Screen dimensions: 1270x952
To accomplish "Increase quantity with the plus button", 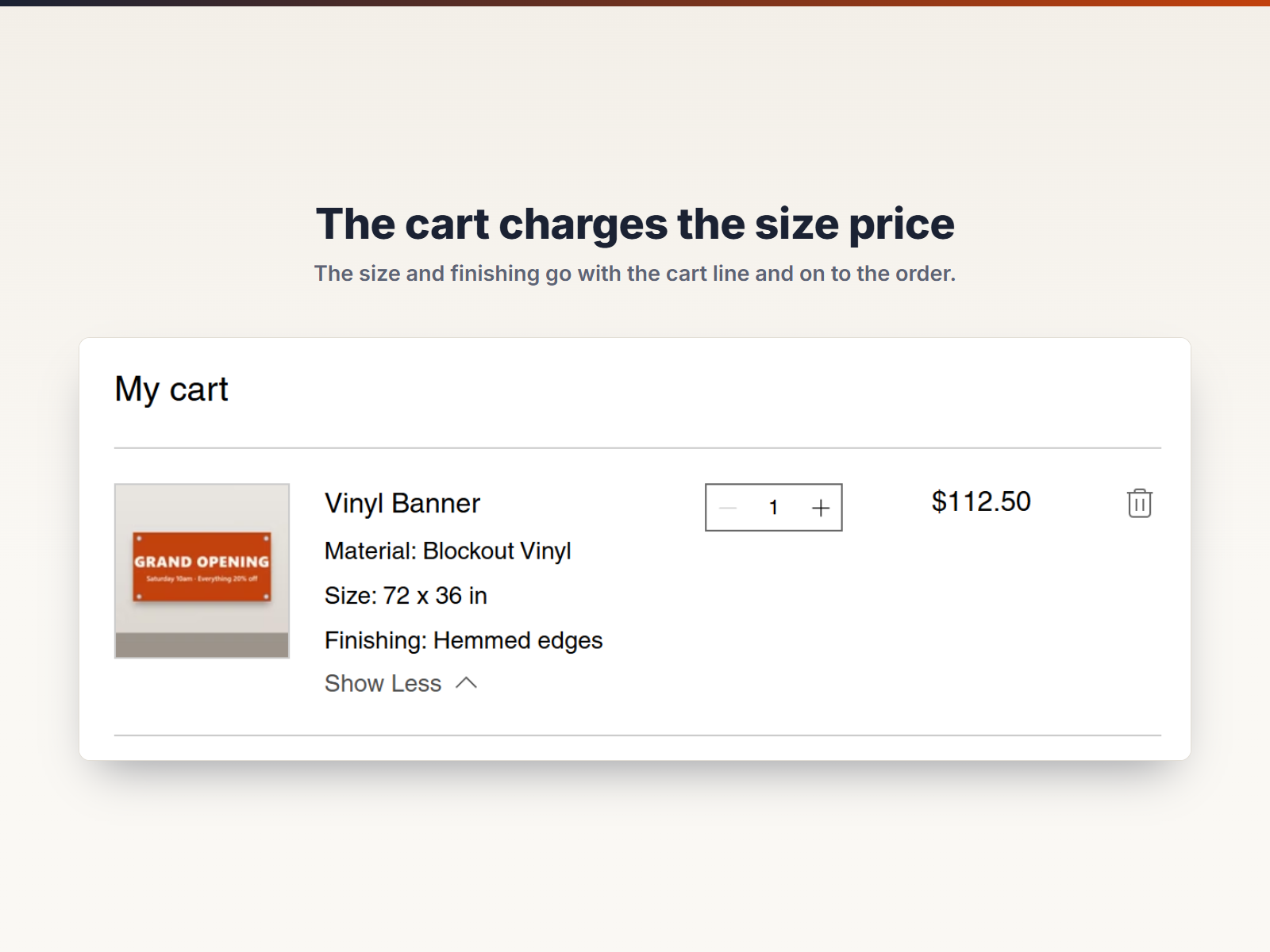I will 821,508.
